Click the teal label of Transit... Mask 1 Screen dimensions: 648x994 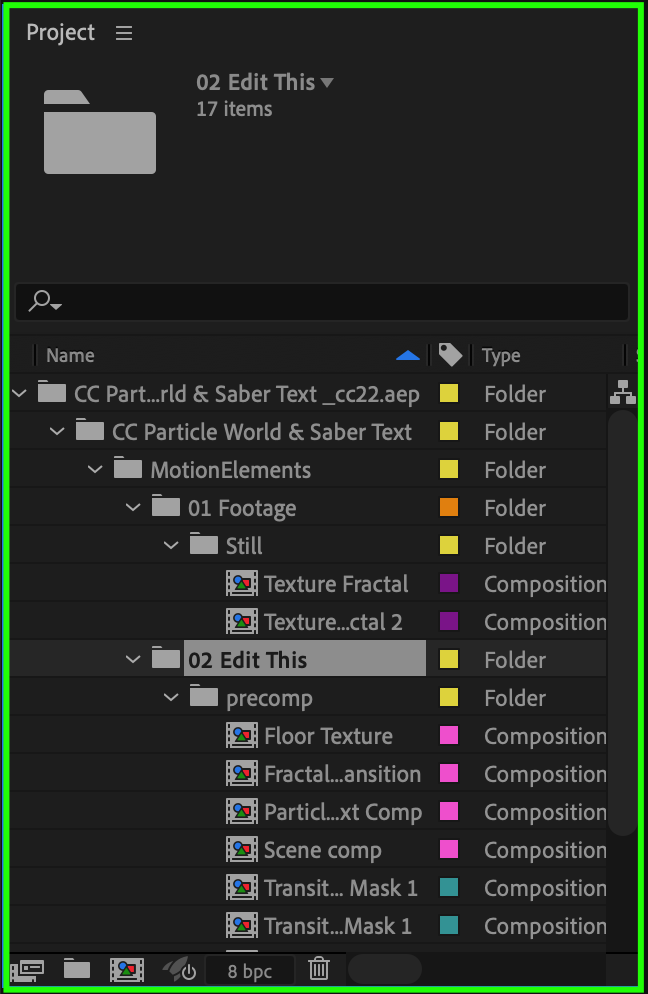(x=449, y=888)
